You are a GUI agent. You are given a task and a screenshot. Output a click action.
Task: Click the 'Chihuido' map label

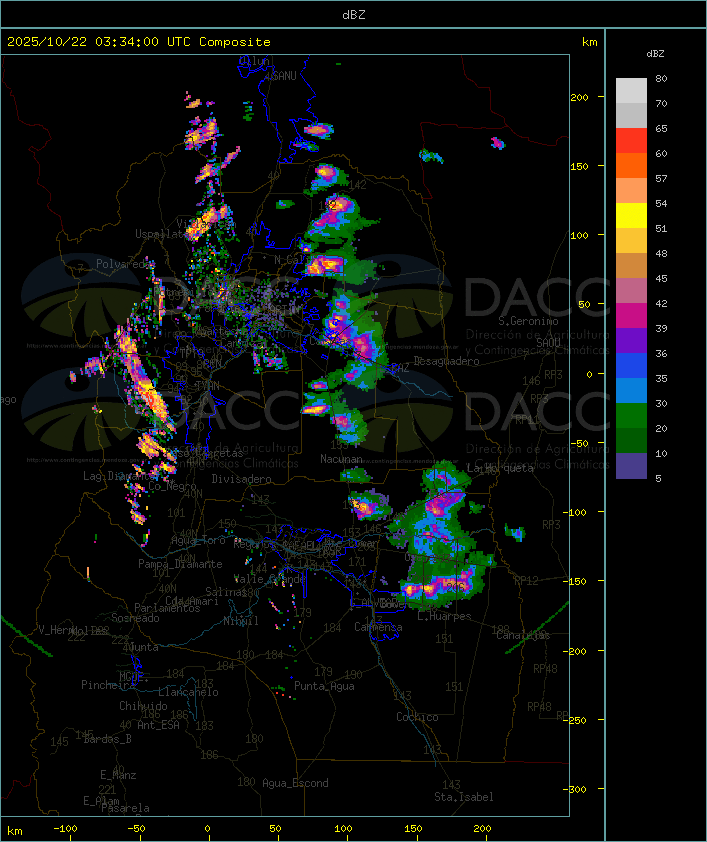click(143, 706)
